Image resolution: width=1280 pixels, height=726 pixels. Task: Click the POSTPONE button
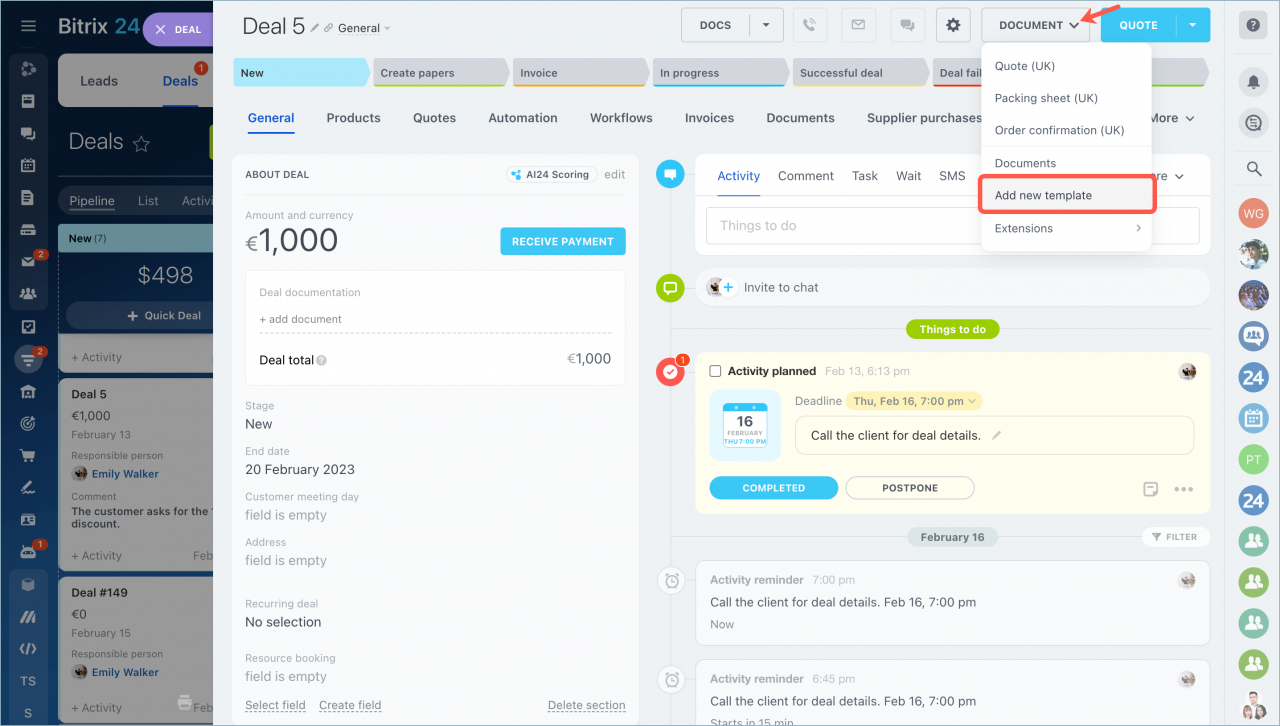tap(910, 488)
